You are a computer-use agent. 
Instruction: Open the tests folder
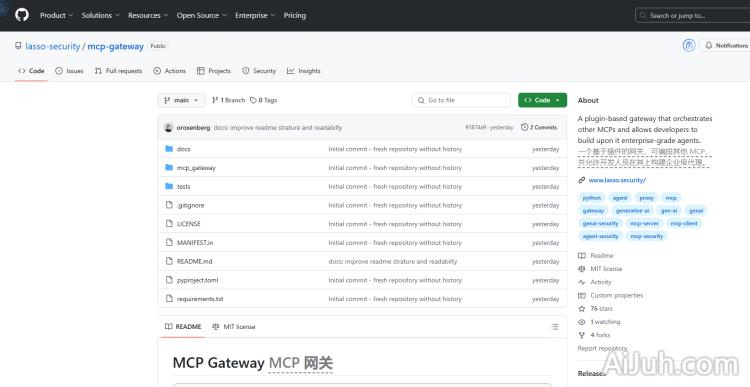pyautogui.click(x=184, y=187)
